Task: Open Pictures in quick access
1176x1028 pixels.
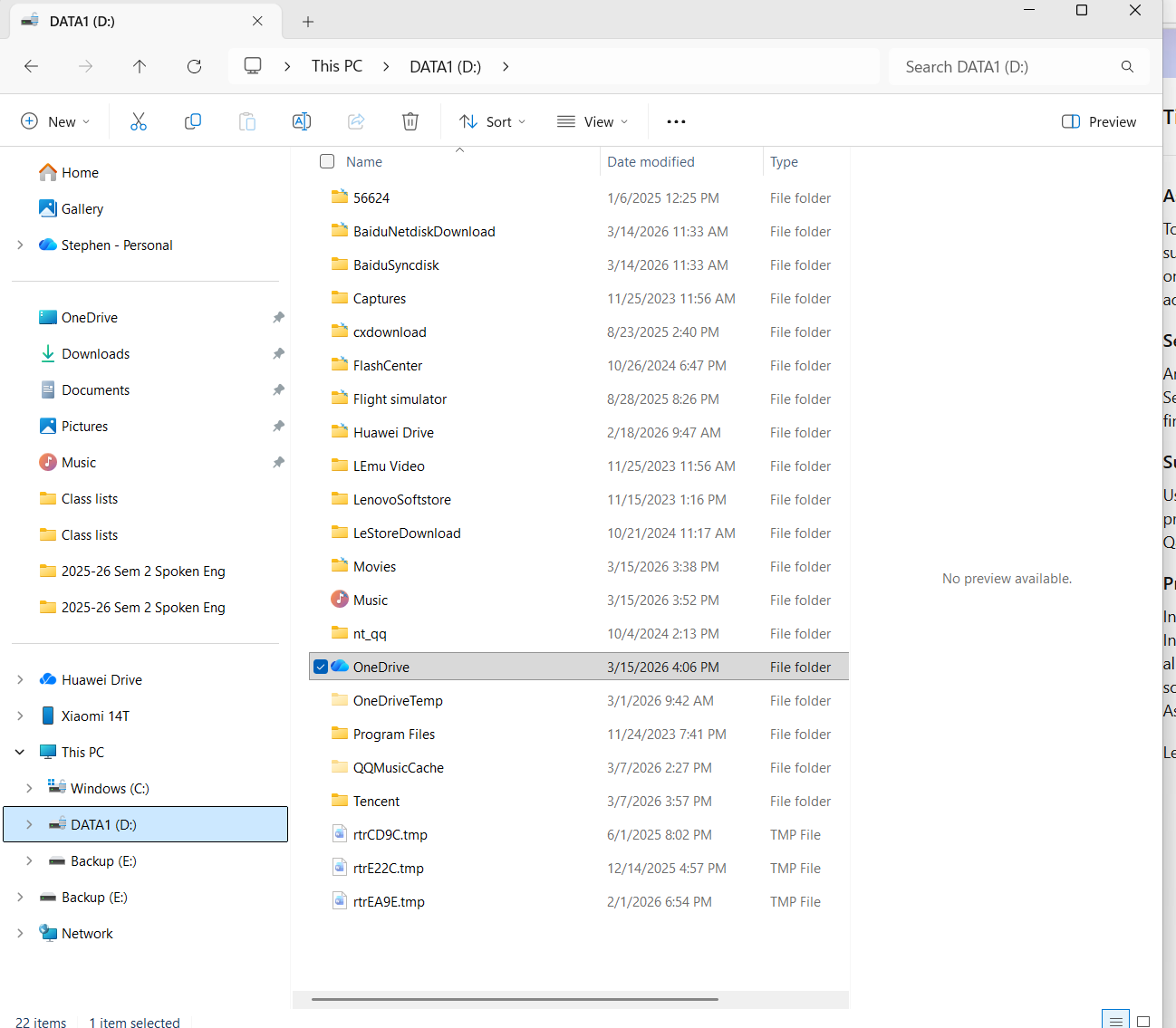Action: click(84, 426)
